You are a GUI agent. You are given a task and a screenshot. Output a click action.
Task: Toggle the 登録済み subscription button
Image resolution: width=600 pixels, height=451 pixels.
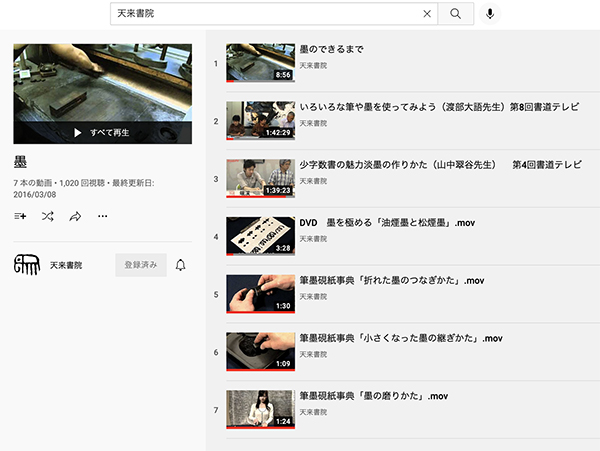point(140,265)
